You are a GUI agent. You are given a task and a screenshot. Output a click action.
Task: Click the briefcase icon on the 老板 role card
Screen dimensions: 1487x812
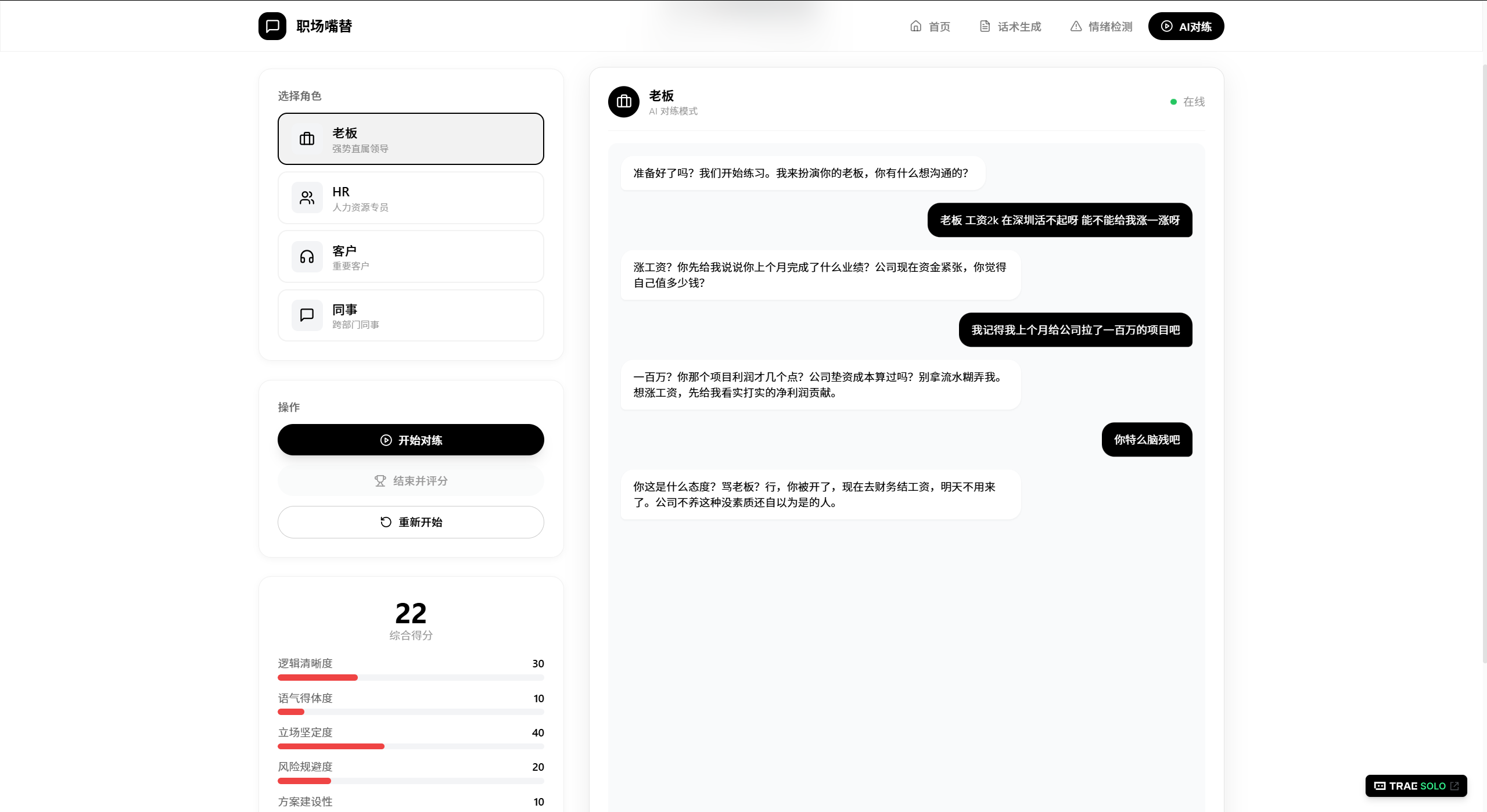click(307, 139)
